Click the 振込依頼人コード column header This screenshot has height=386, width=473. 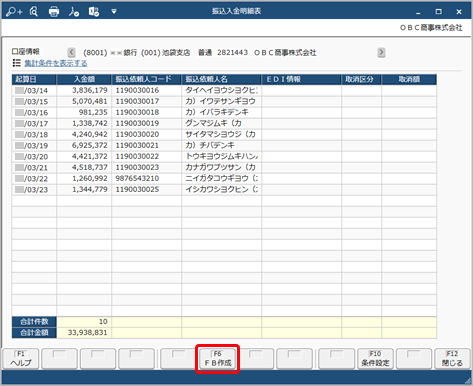[x=147, y=79]
